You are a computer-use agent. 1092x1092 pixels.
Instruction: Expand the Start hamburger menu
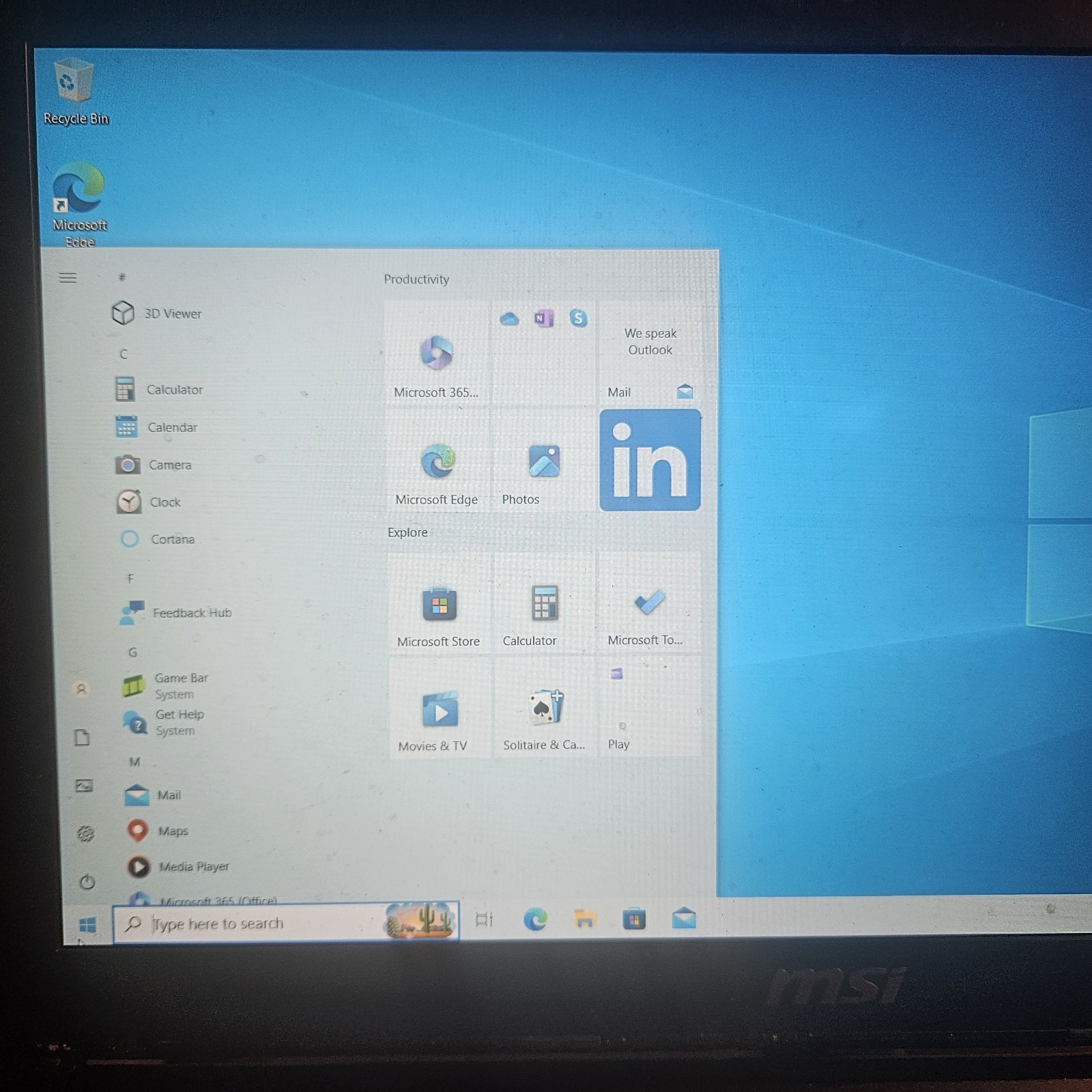[68, 278]
